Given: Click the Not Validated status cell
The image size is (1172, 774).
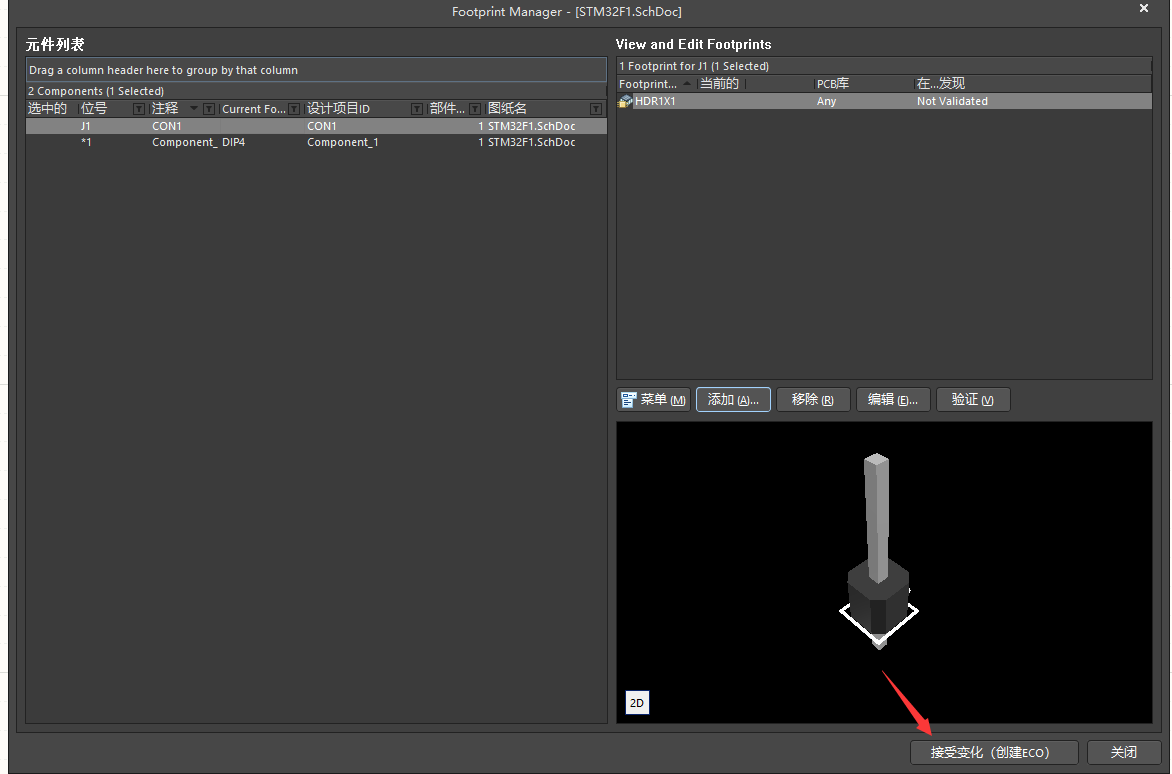Looking at the screenshot, I should (952, 101).
